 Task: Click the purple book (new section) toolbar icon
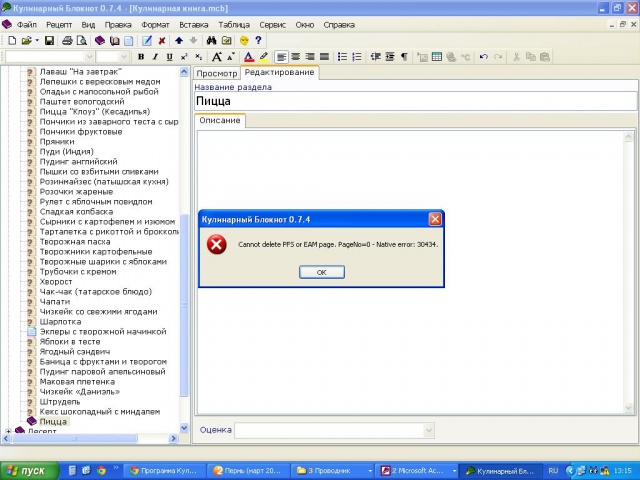tap(100, 40)
